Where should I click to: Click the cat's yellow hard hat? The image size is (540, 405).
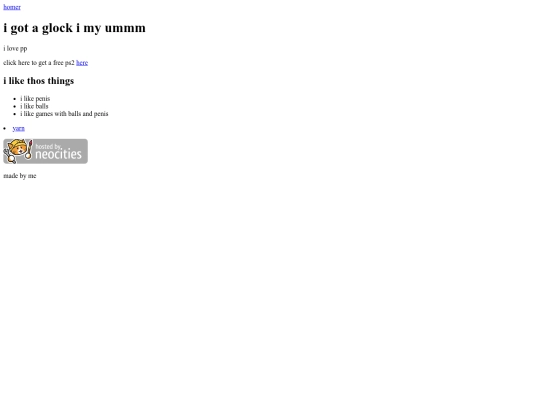[18, 143]
